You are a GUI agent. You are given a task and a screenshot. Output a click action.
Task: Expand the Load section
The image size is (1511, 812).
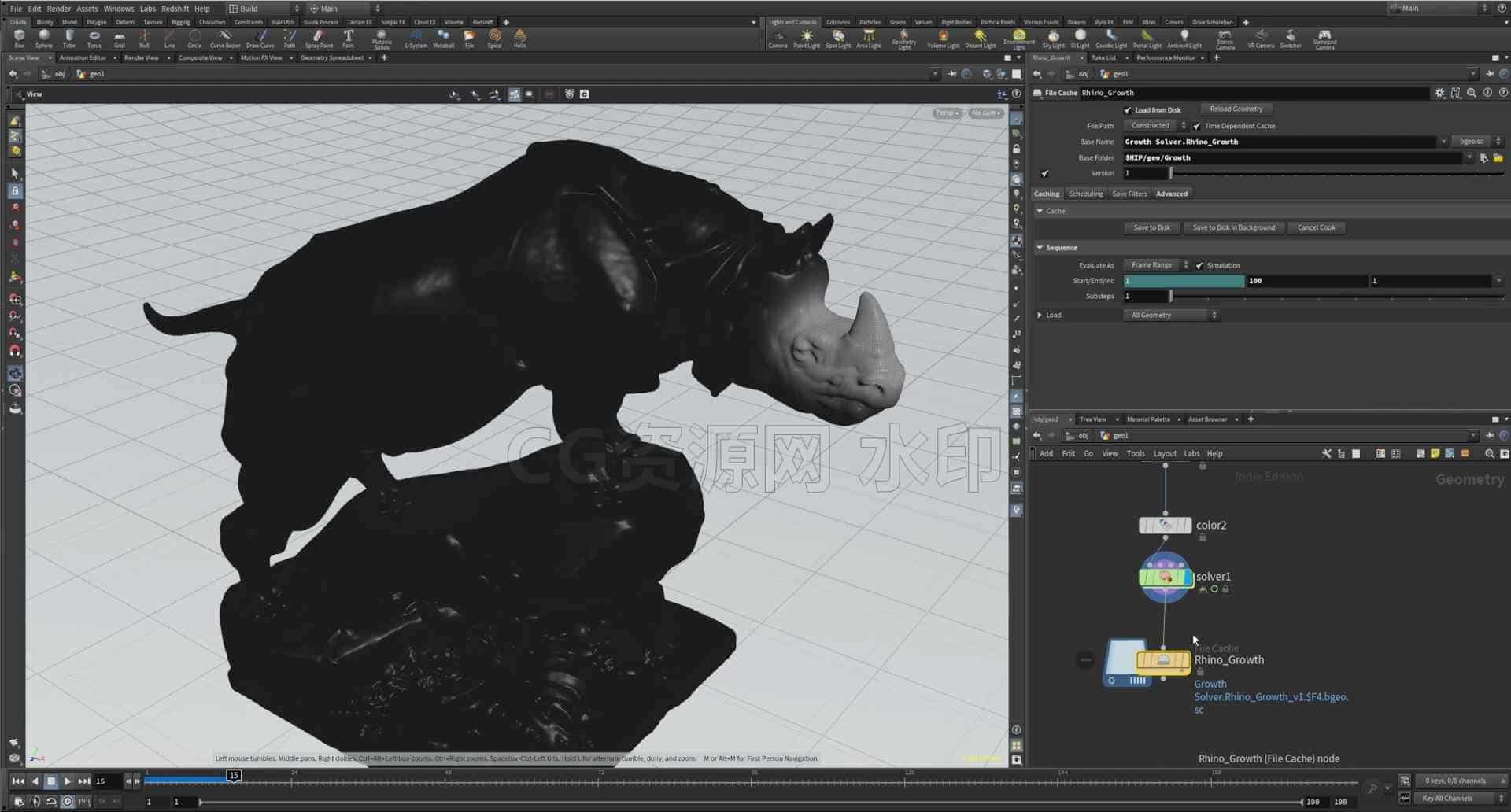click(1040, 315)
